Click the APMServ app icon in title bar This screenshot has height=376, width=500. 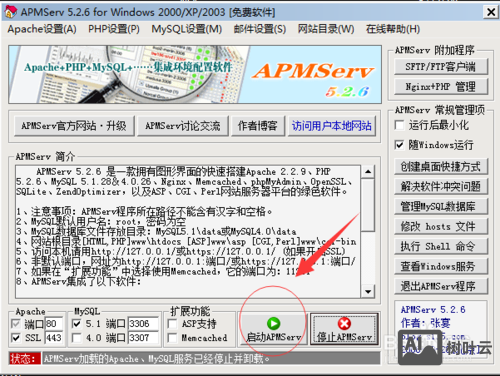coord(10,12)
